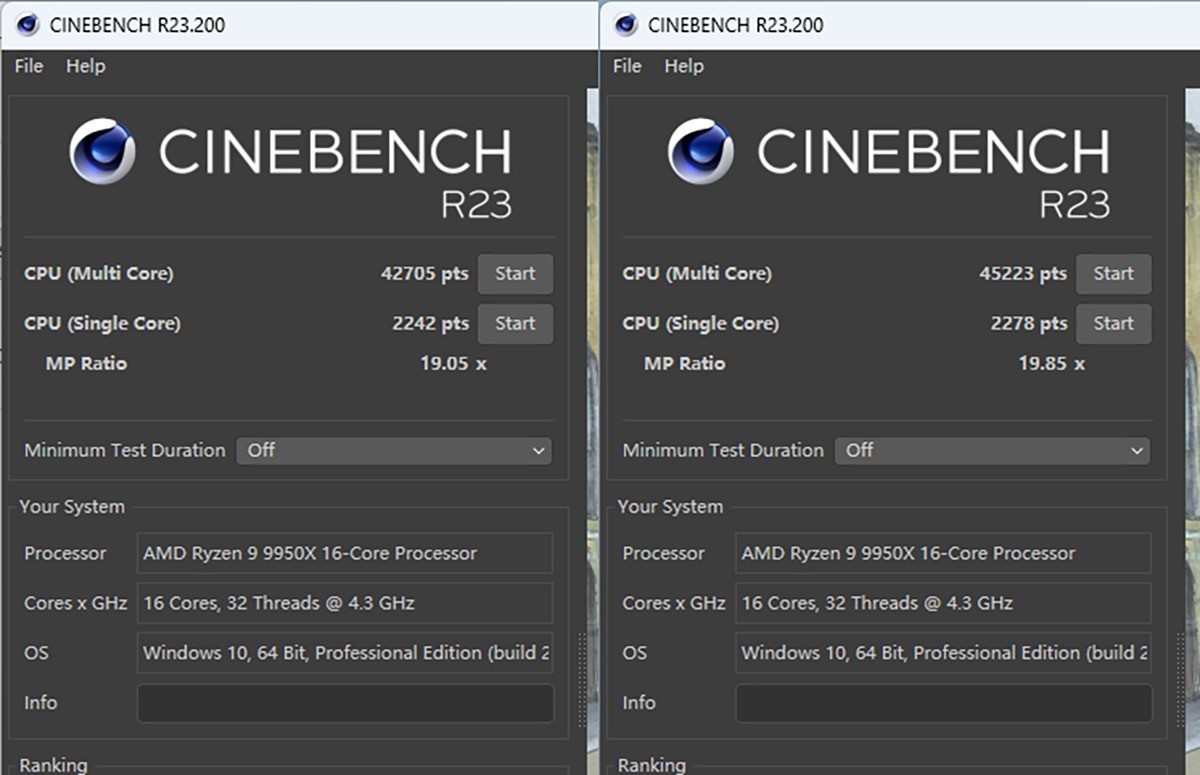Screen dimensions: 1200x775
Task: Start the Single Core test showing 2242 pts
Action: (x=515, y=324)
